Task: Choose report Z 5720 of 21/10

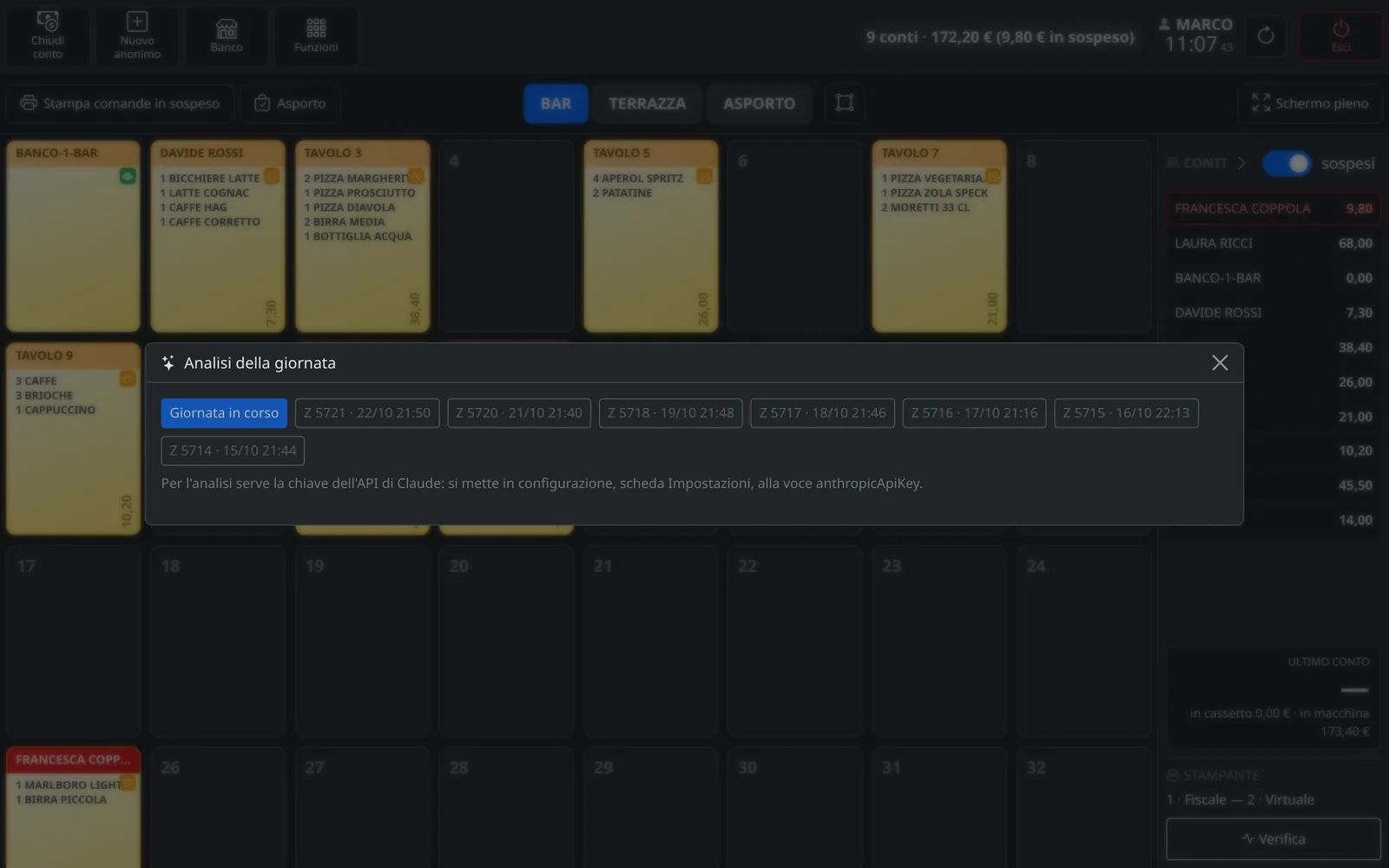Action: pos(519,413)
